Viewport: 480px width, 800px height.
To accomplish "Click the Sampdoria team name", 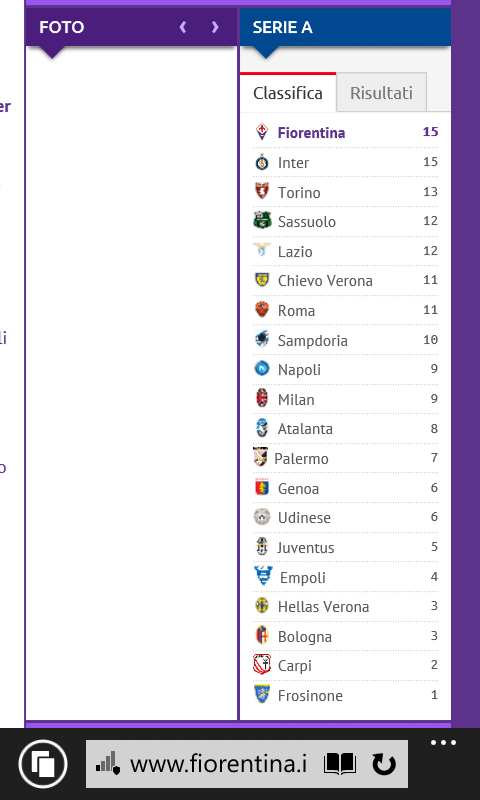I will click(313, 340).
